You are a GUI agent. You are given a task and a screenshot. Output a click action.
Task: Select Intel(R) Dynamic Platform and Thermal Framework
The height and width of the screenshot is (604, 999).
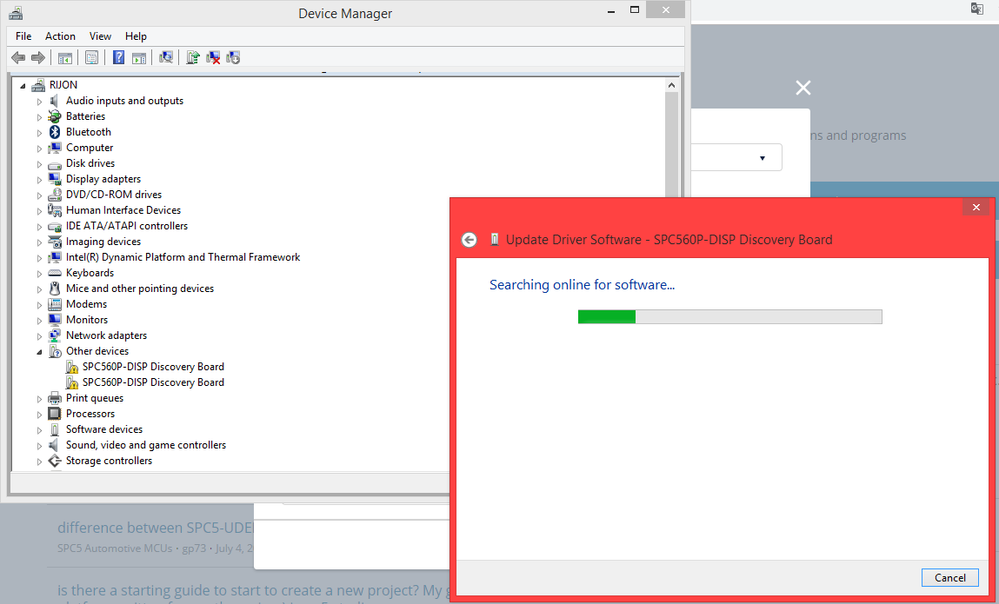183,257
